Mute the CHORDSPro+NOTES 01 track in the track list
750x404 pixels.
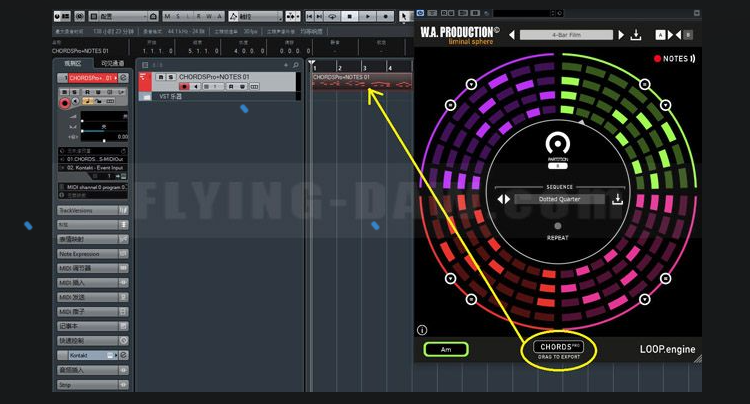click(161, 77)
